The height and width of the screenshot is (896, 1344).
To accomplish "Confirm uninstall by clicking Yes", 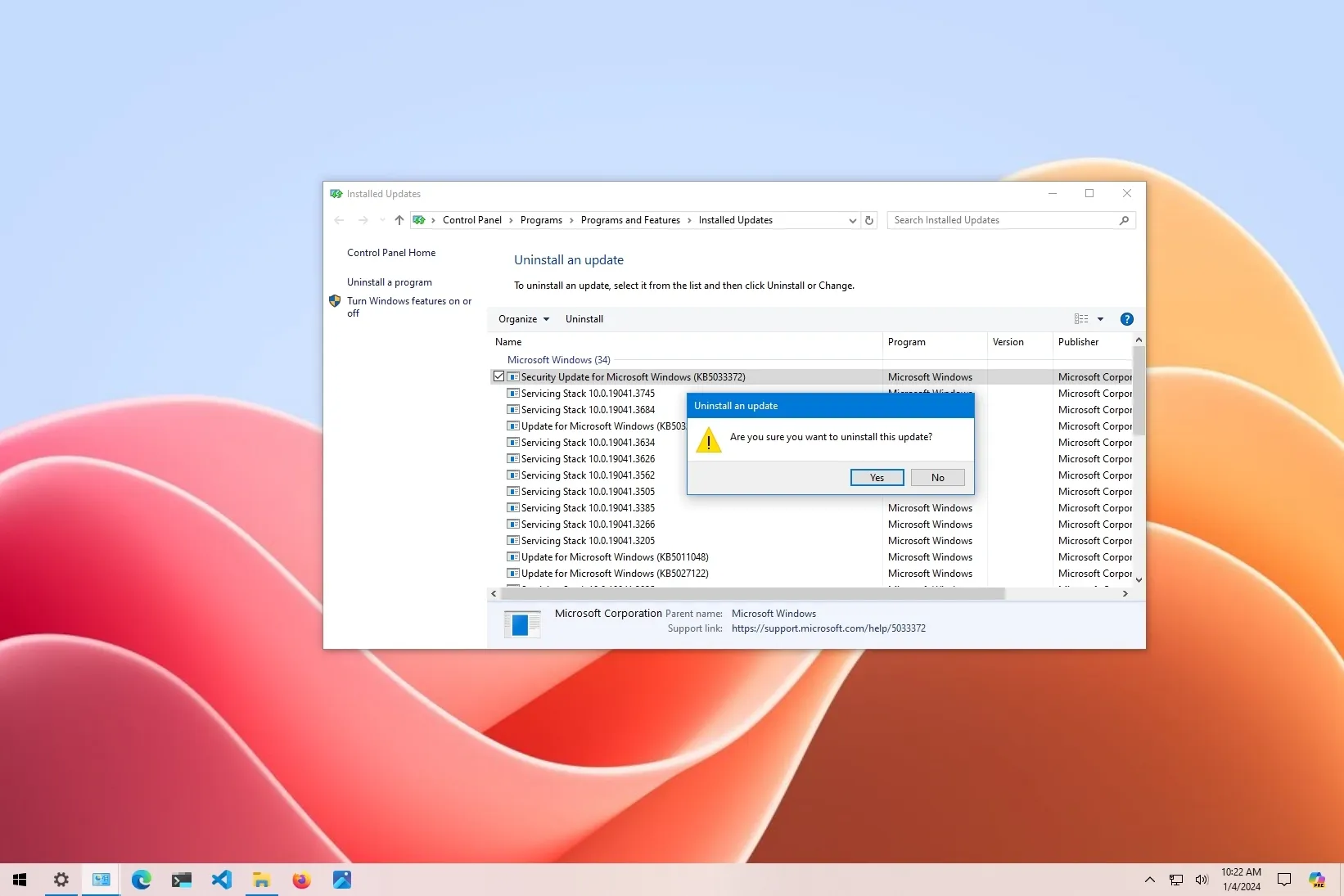I will point(877,478).
